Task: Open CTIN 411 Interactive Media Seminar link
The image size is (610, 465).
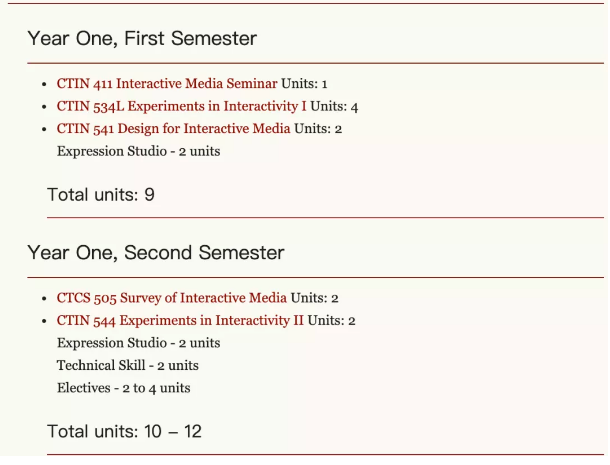Action: click(x=166, y=84)
